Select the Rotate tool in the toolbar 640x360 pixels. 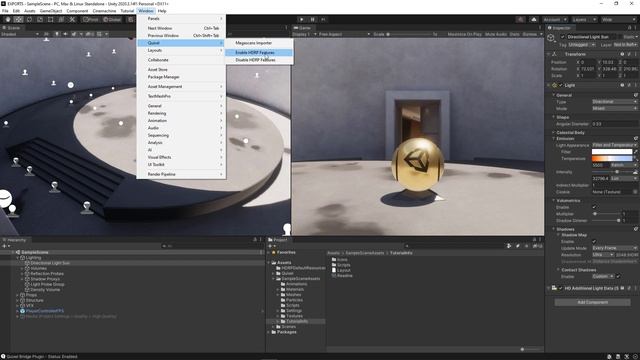29,19
